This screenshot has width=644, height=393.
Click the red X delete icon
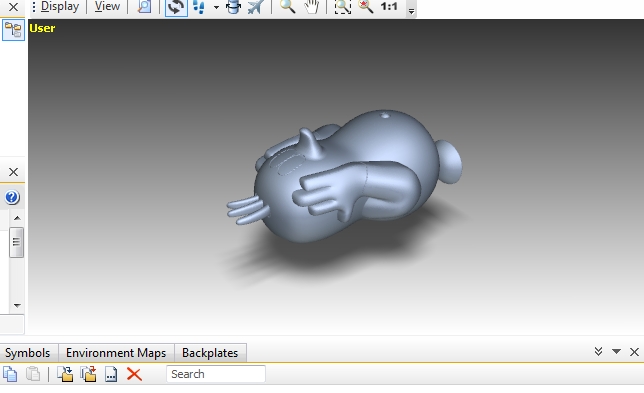point(134,374)
